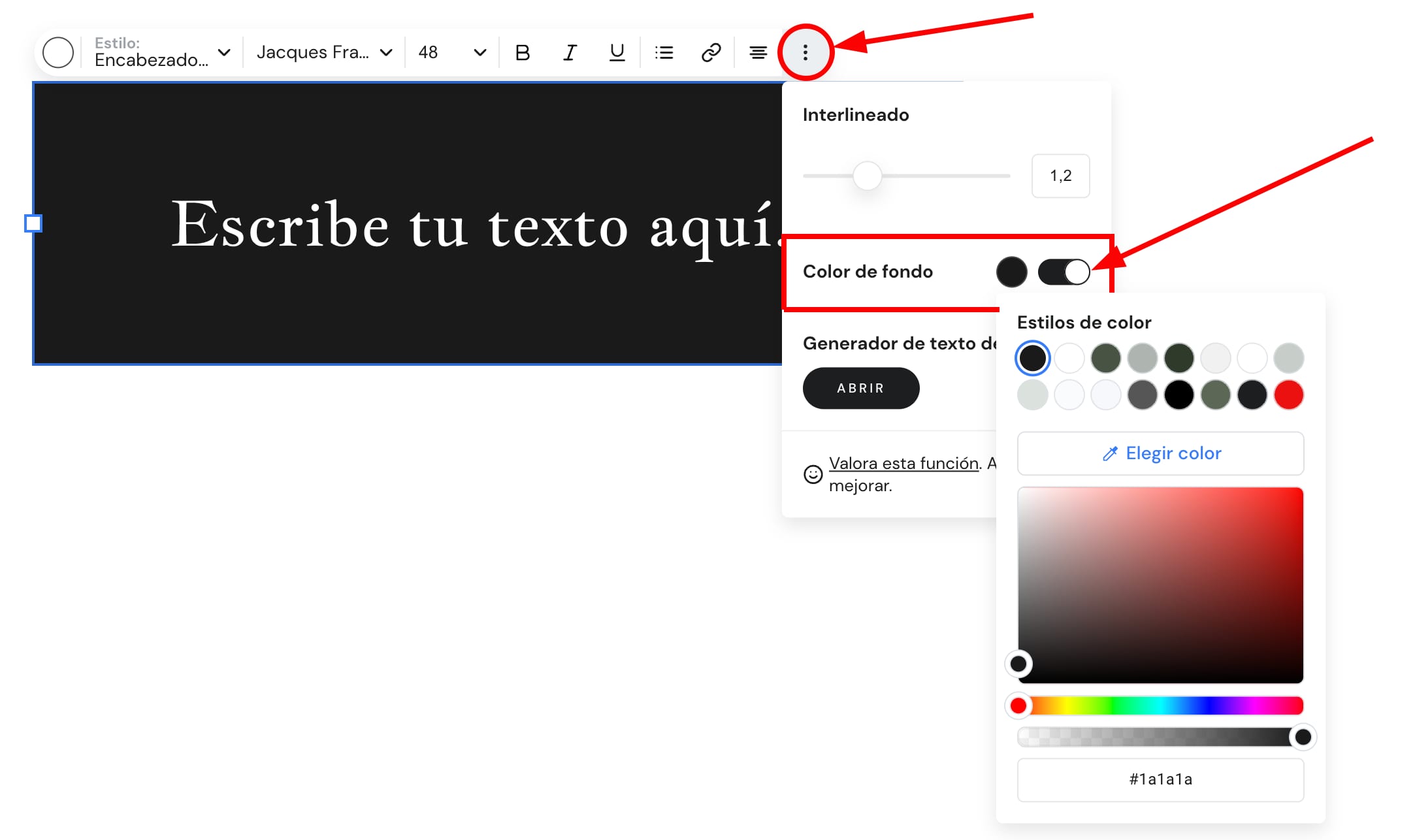Open the font size 48 dropdown
1415x840 pixels.
pyautogui.click(x=452, y=52)
